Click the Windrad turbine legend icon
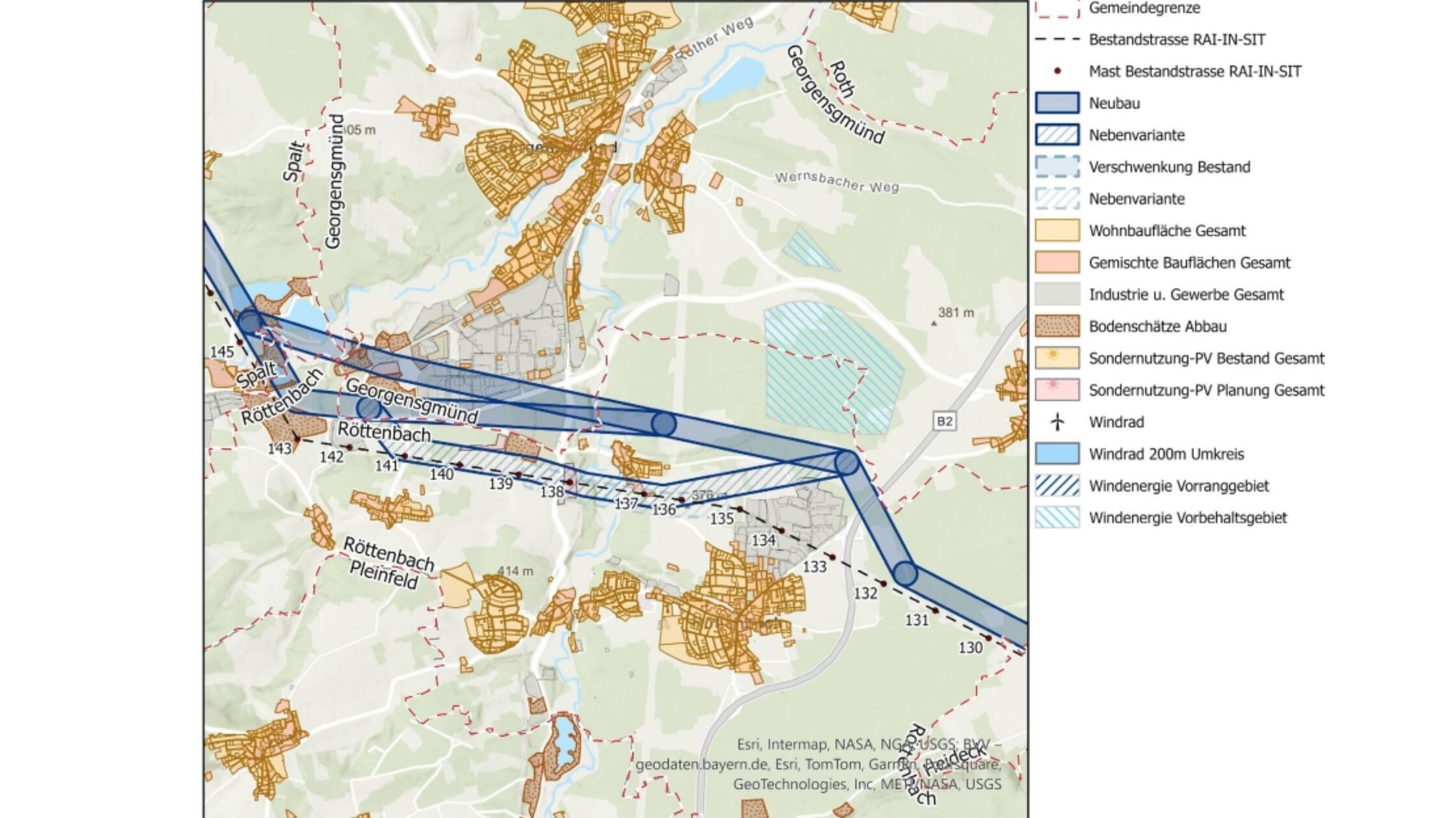Screen dimensions: 1456x818 [1057, 422]
